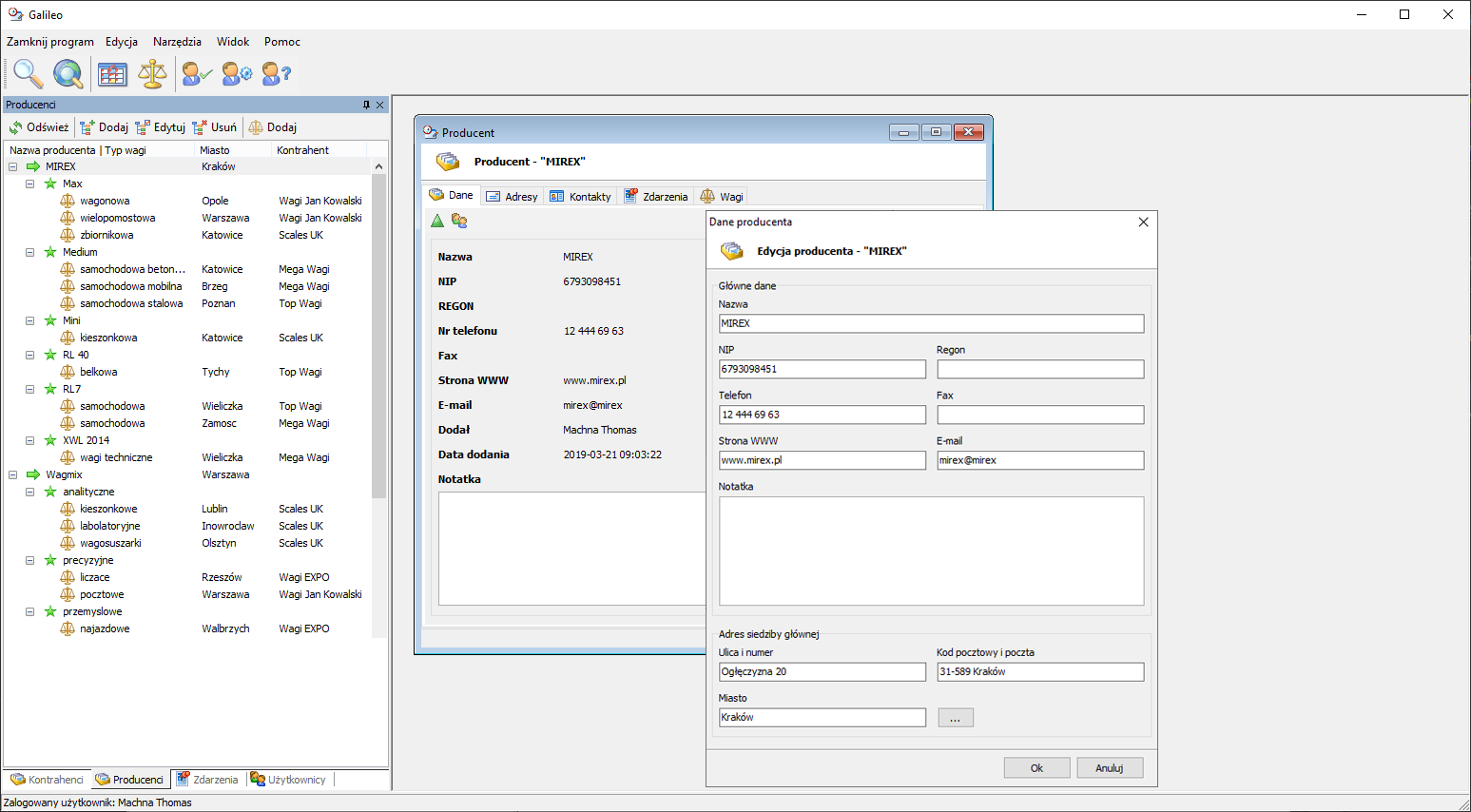Collapse the Medium group in the tree
1471x812 pixels.
30,252
